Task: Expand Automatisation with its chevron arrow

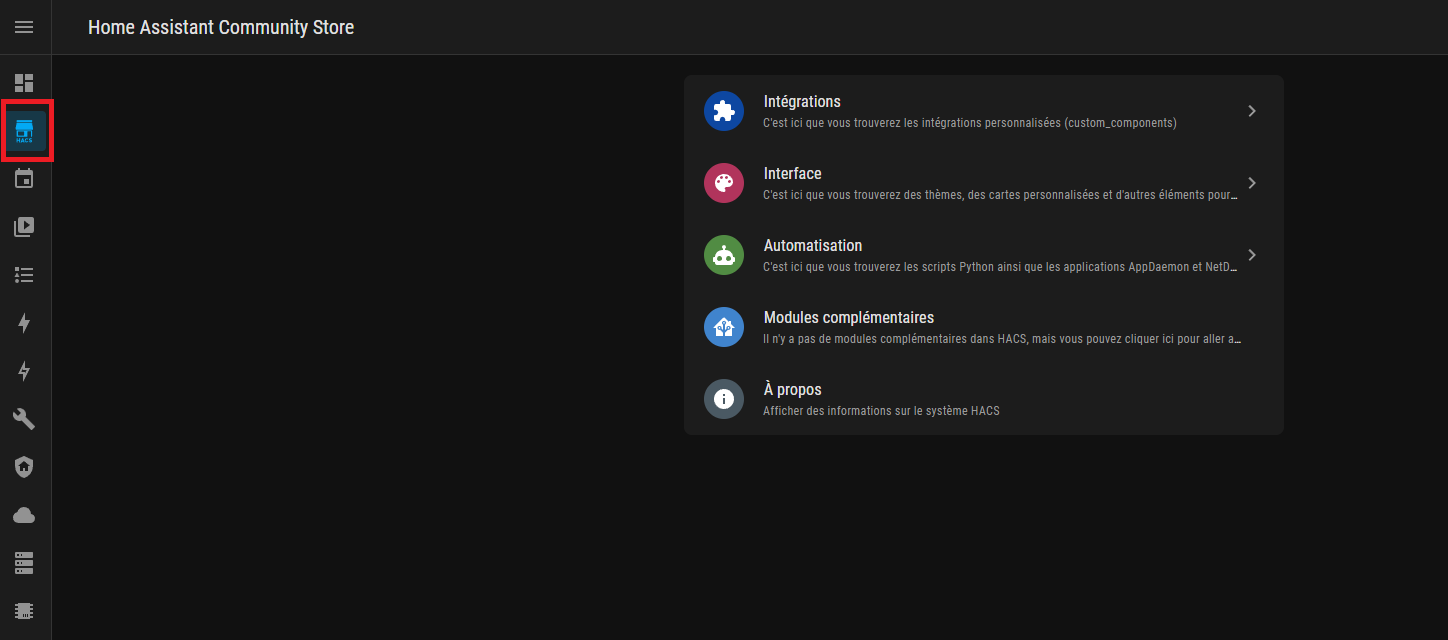Action: tap(1252, 255)
